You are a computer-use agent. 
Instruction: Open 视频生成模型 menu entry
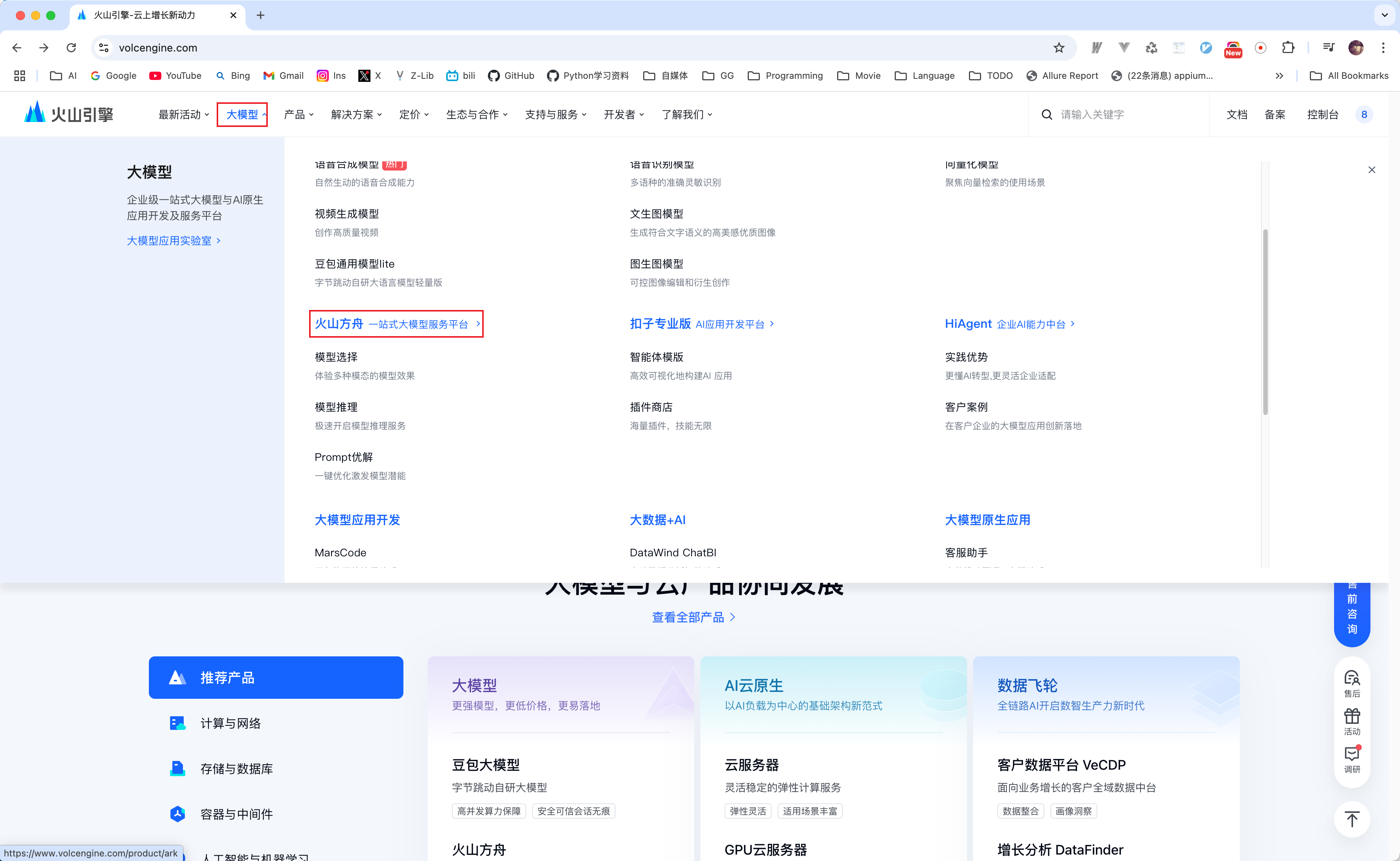[x=347, y=214]
